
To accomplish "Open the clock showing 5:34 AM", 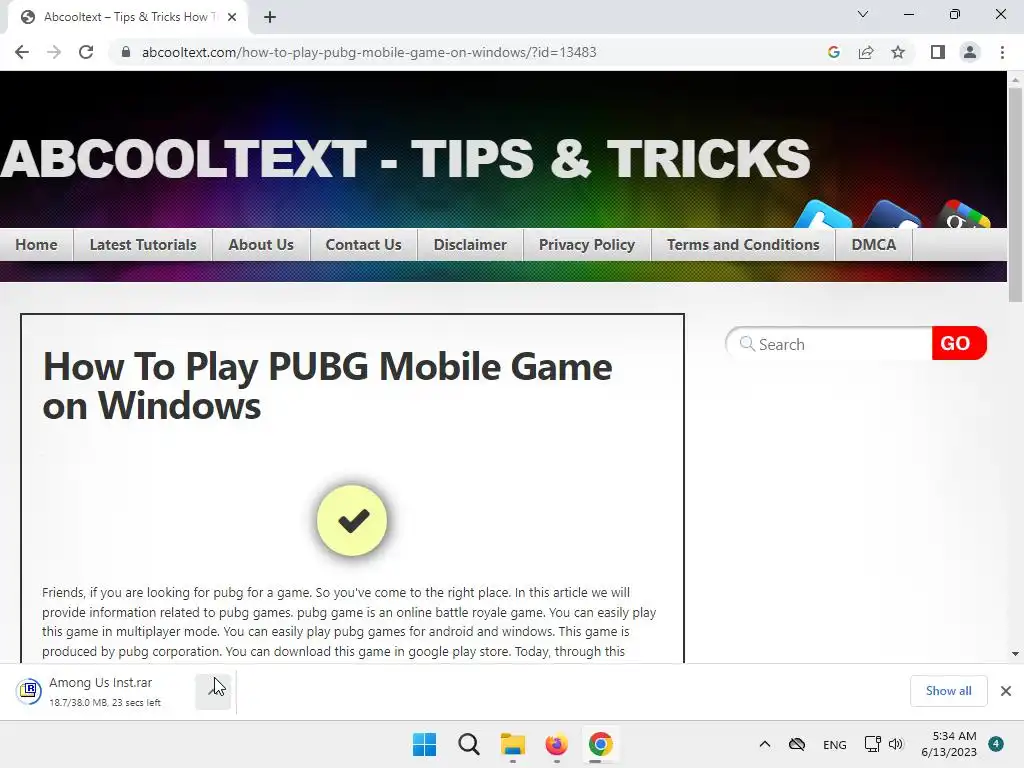I will [x=949, y=744].
